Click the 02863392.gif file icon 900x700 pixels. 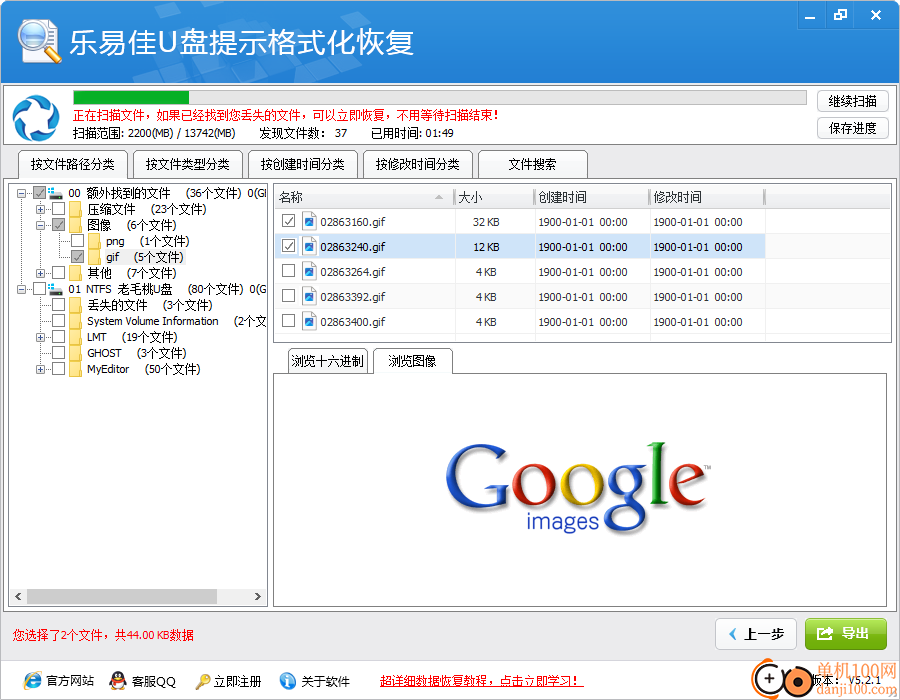coord(309,297)
